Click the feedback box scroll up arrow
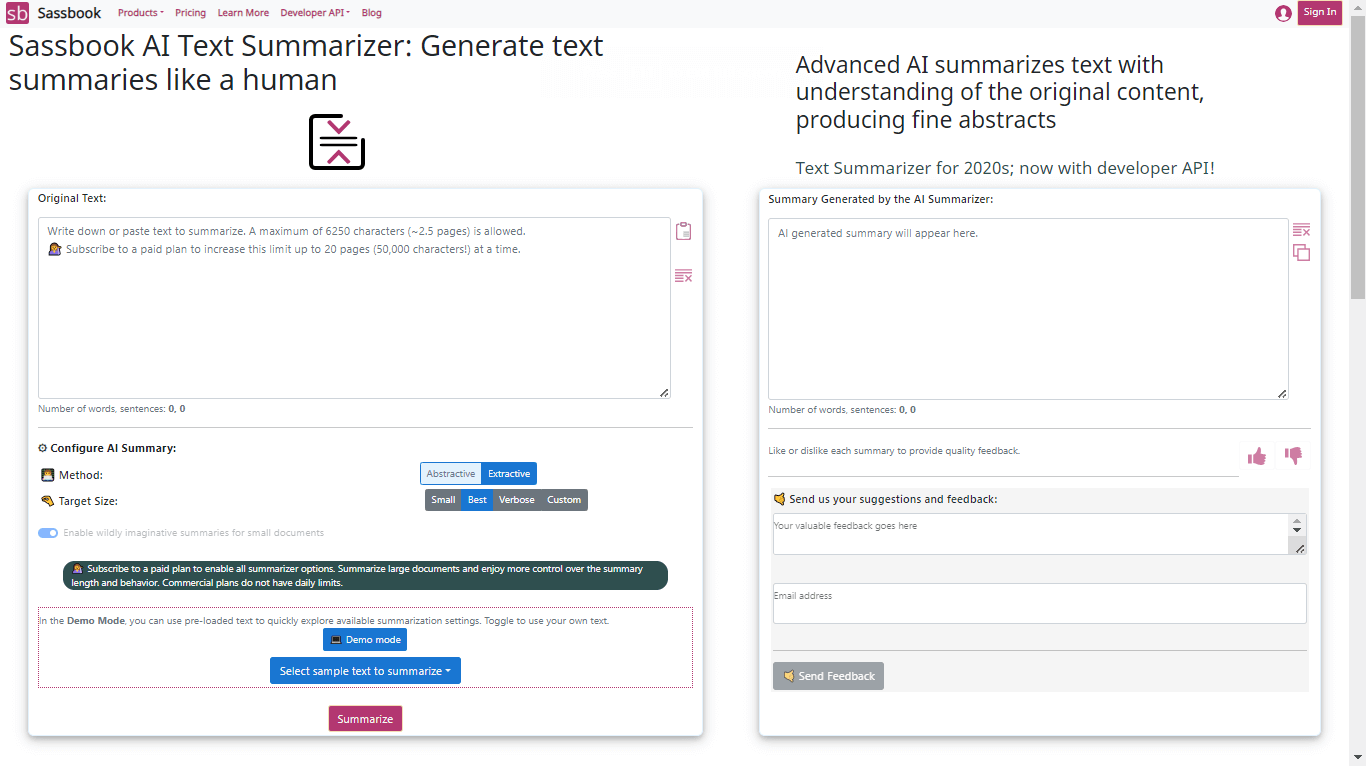Image resolution: width=1366 pixels, height=766 pixels. point(1298,521)
